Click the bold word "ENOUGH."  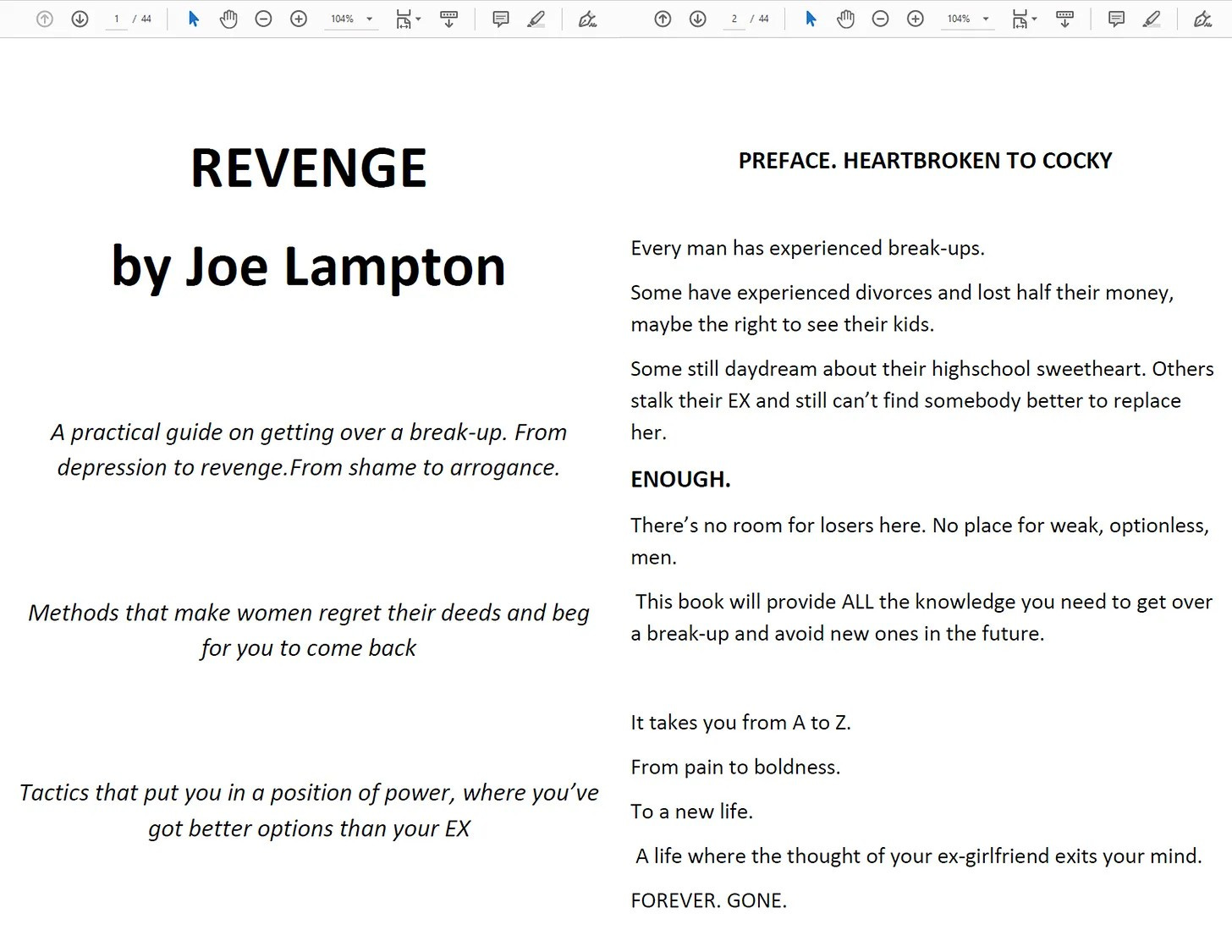coord(680,480)
